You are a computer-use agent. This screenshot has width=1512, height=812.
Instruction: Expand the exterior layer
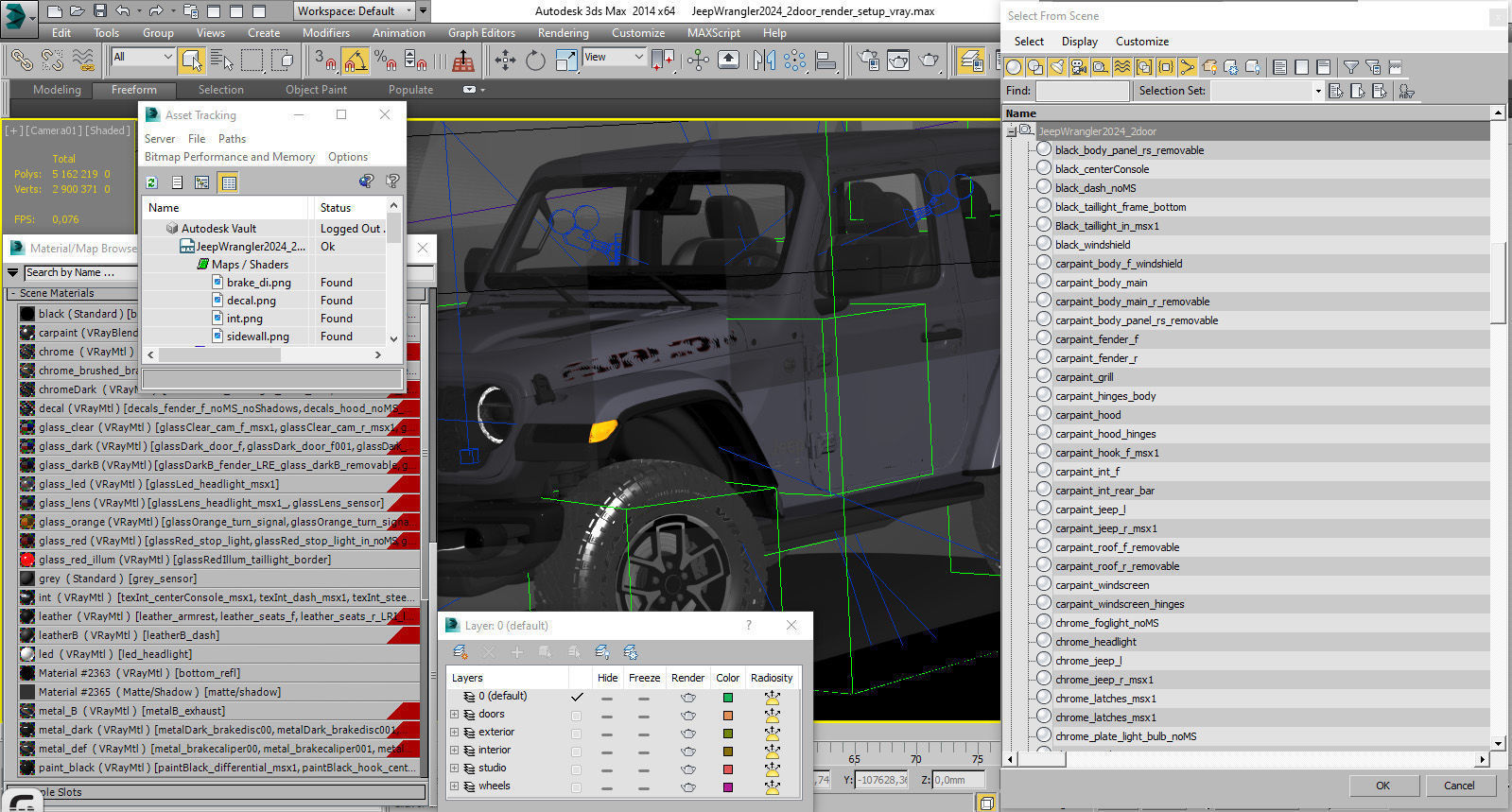(x=454, y=733)
